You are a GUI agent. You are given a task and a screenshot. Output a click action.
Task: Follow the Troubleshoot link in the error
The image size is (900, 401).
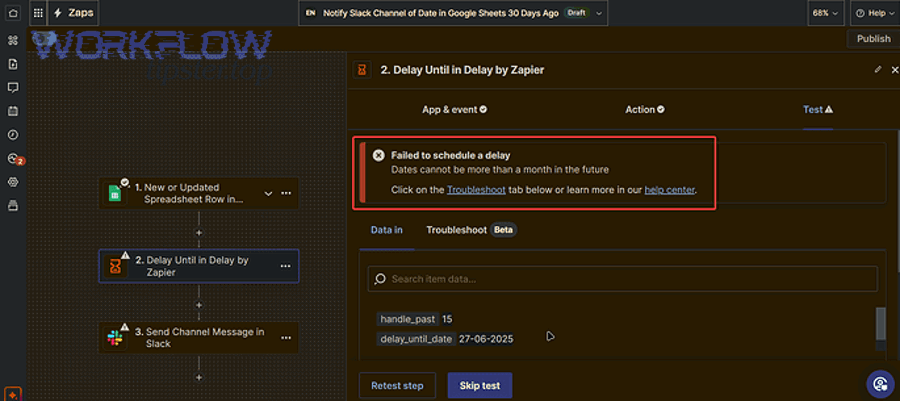476,189
